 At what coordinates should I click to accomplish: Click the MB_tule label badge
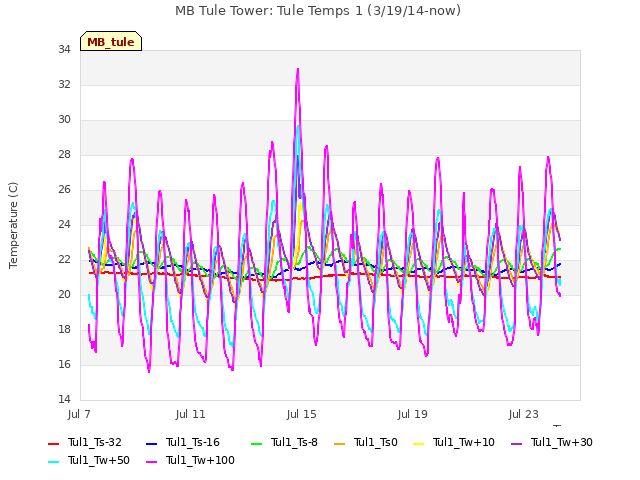(x=111, y=41)
